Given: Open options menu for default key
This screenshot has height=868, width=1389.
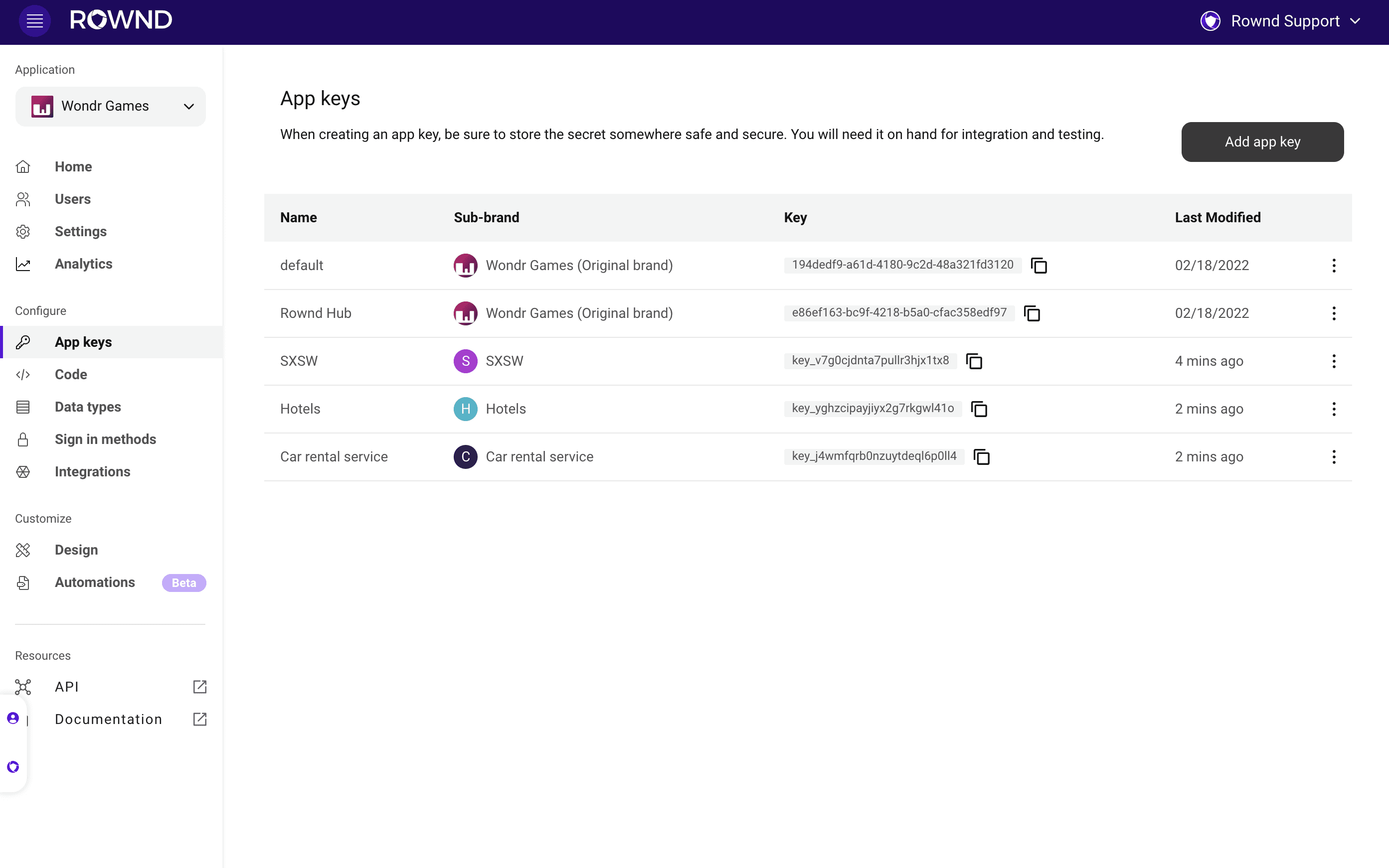Looking at the screenshot, I should pos(1334,265).
